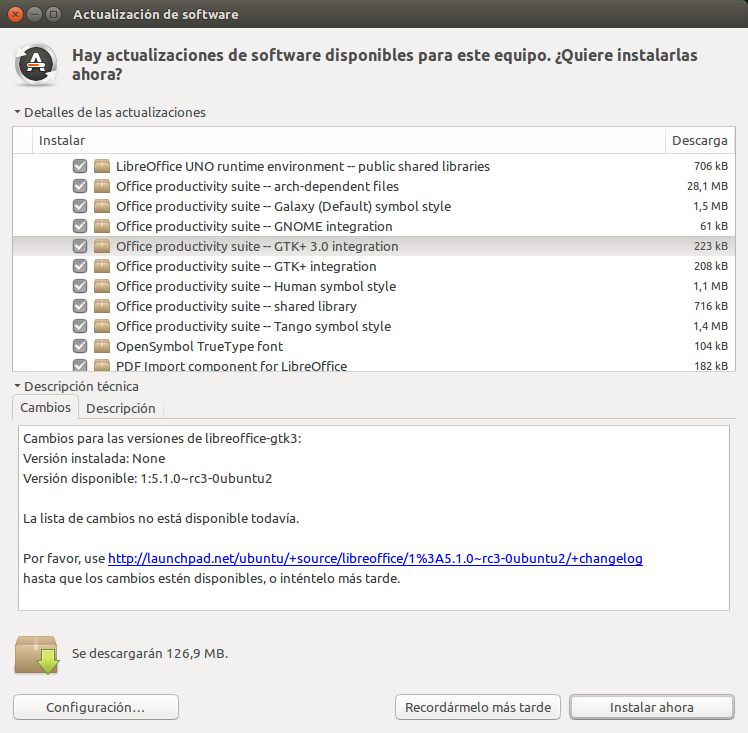Viewport: 748px width, 733px height.
Task: Click Instalar ahora button
Action: point(652,707)
